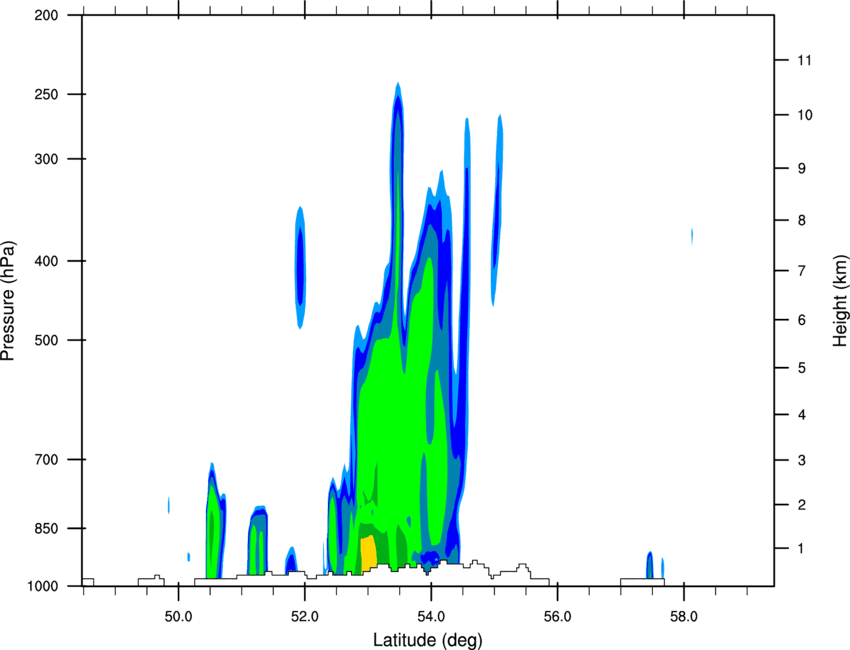This screenshot has height=650, width=850.
Task: Click the isolated blue blob near 52.0 latitude
Action: [x=300, y=267]
